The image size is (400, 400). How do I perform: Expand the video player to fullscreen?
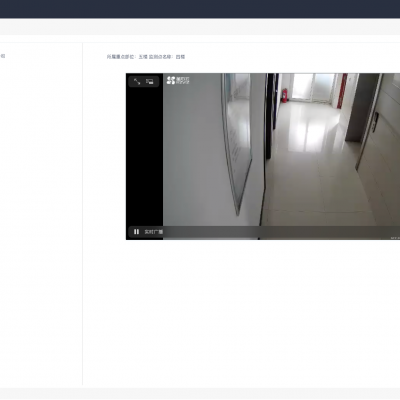coord(137,81)
